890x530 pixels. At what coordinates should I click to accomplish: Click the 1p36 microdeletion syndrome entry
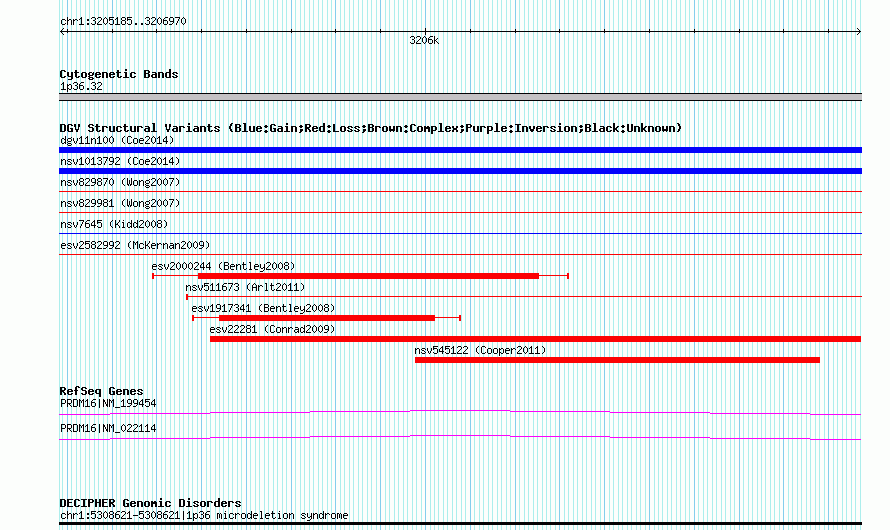point(204,515)
